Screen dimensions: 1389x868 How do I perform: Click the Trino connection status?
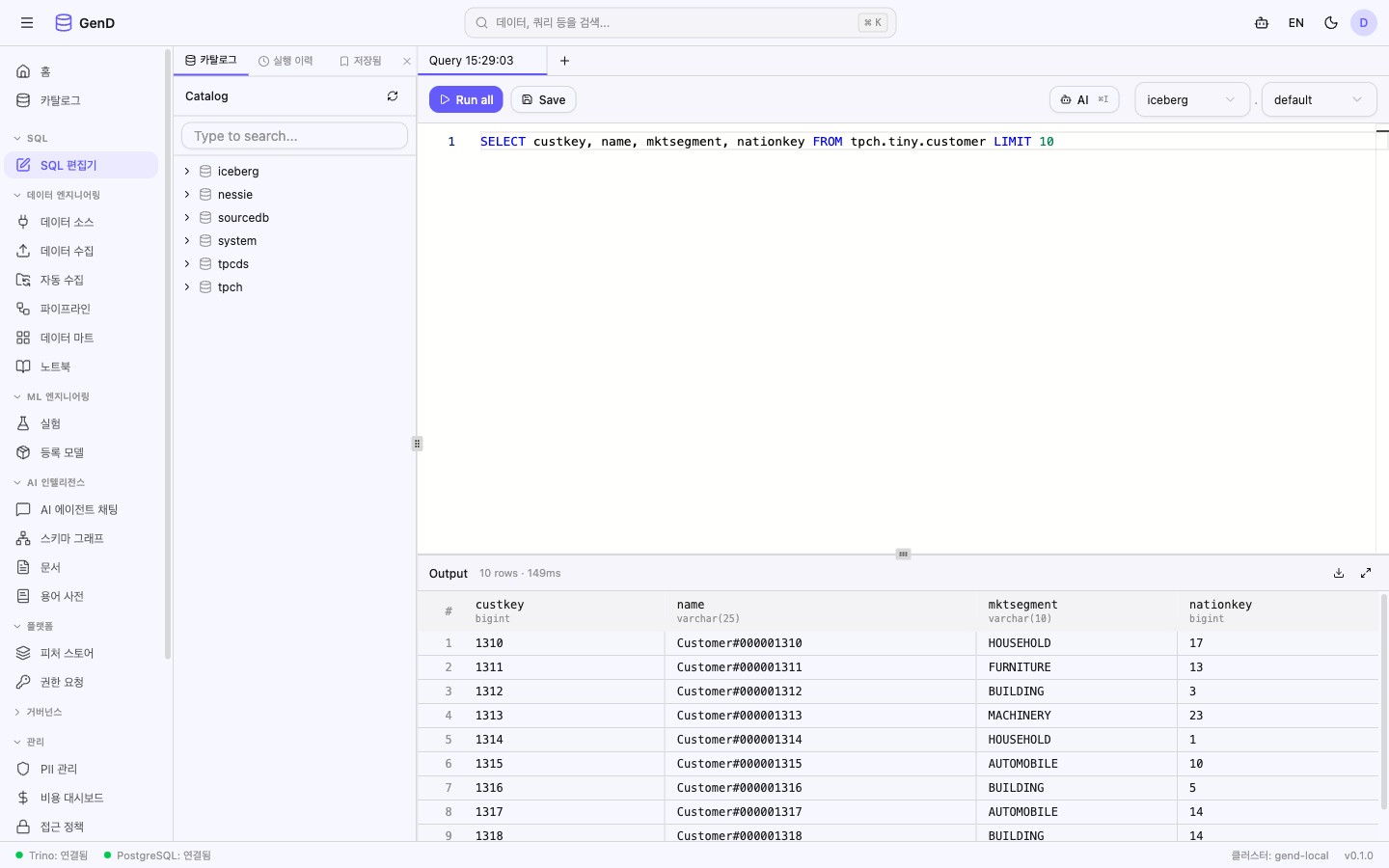[x=52, y=855]
